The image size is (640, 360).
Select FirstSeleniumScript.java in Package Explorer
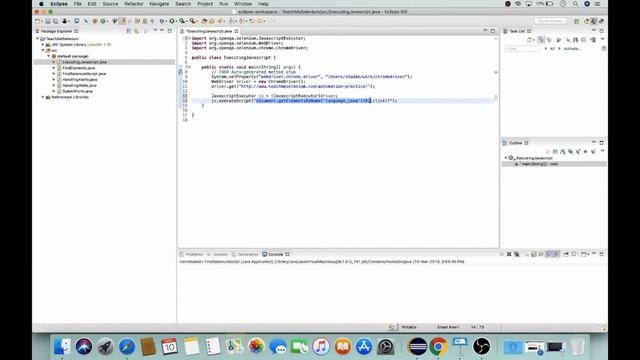click(84, 74)
